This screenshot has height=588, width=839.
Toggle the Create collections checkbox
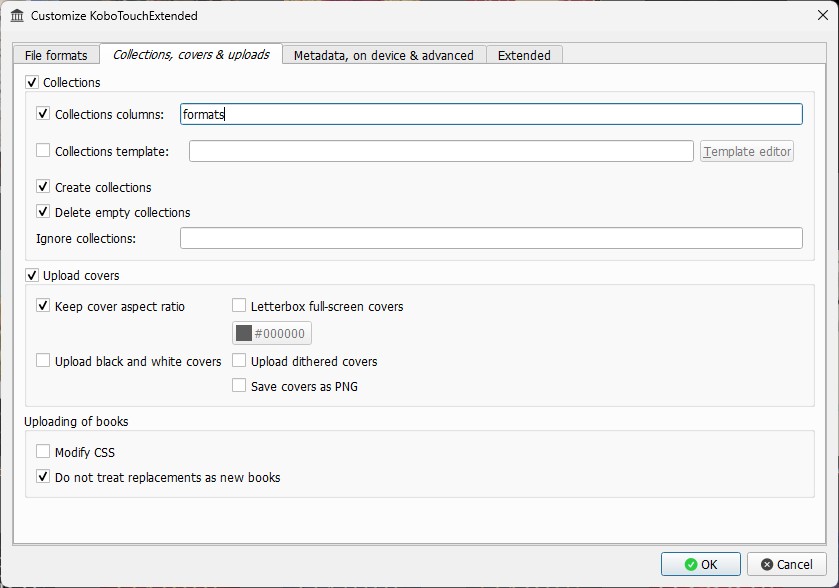(x=43, y=187)
